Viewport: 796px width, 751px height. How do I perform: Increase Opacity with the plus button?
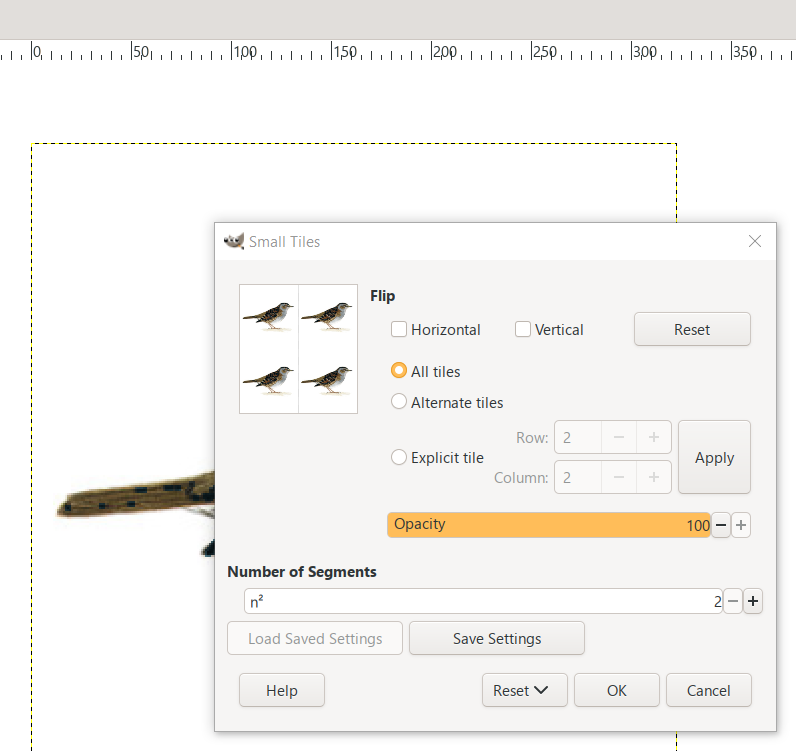click(x=741, y=525)
